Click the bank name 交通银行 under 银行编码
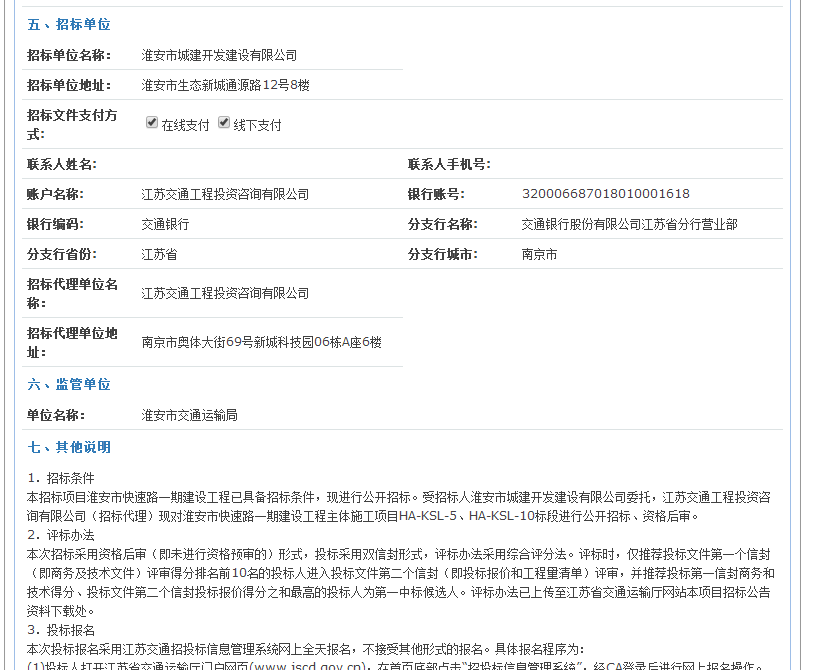Screen dimensions: 825x670 coord(165,225)
